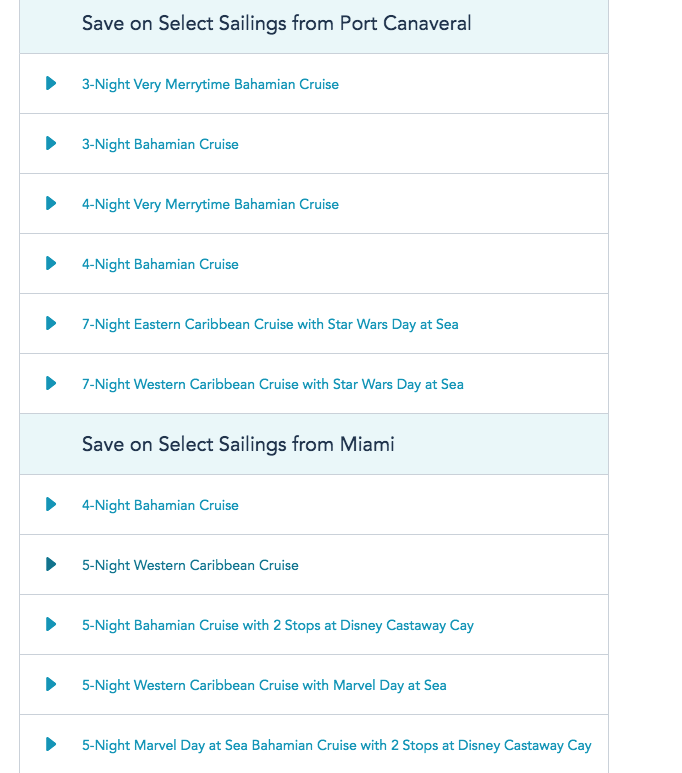
Task: Click the arrow icon beside Port Canaveral 4-Night Bahamian Cruise
Action: (x=51, y=263)
